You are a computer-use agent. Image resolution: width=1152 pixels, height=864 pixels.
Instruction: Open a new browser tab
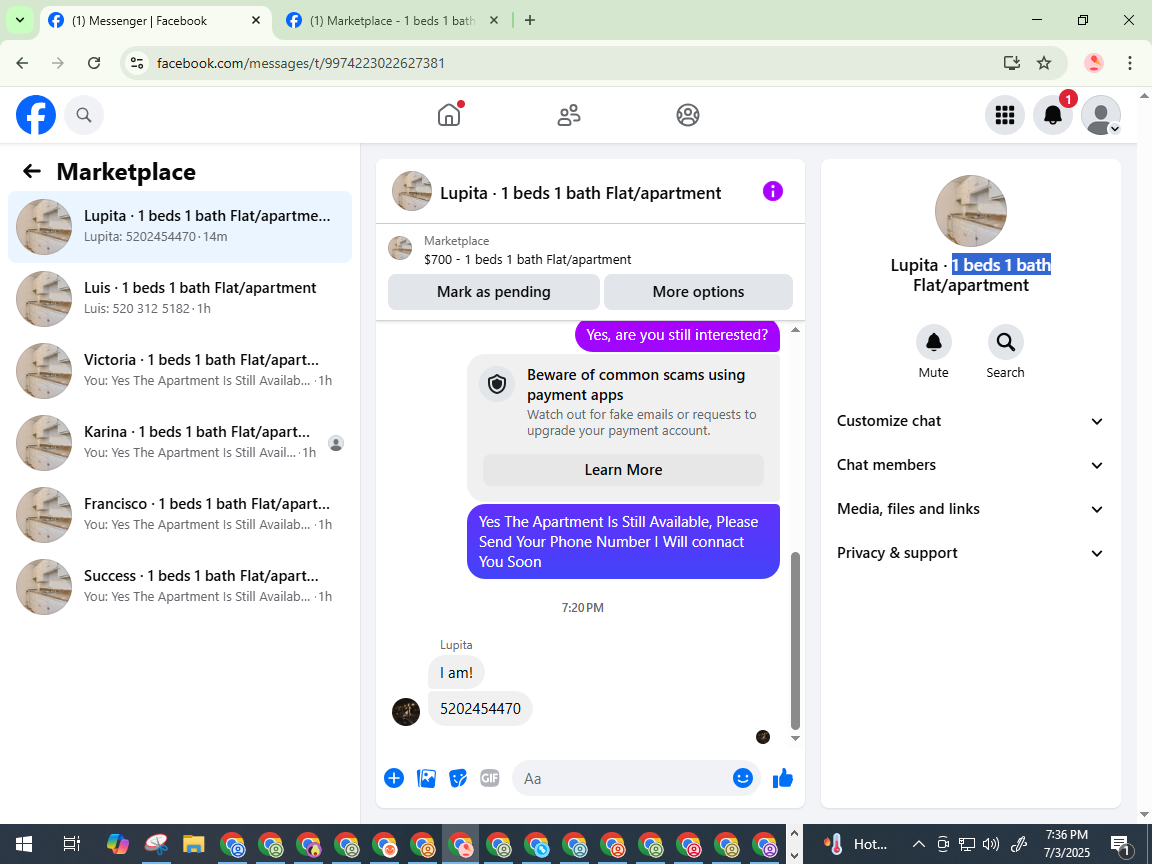[530, 20]
